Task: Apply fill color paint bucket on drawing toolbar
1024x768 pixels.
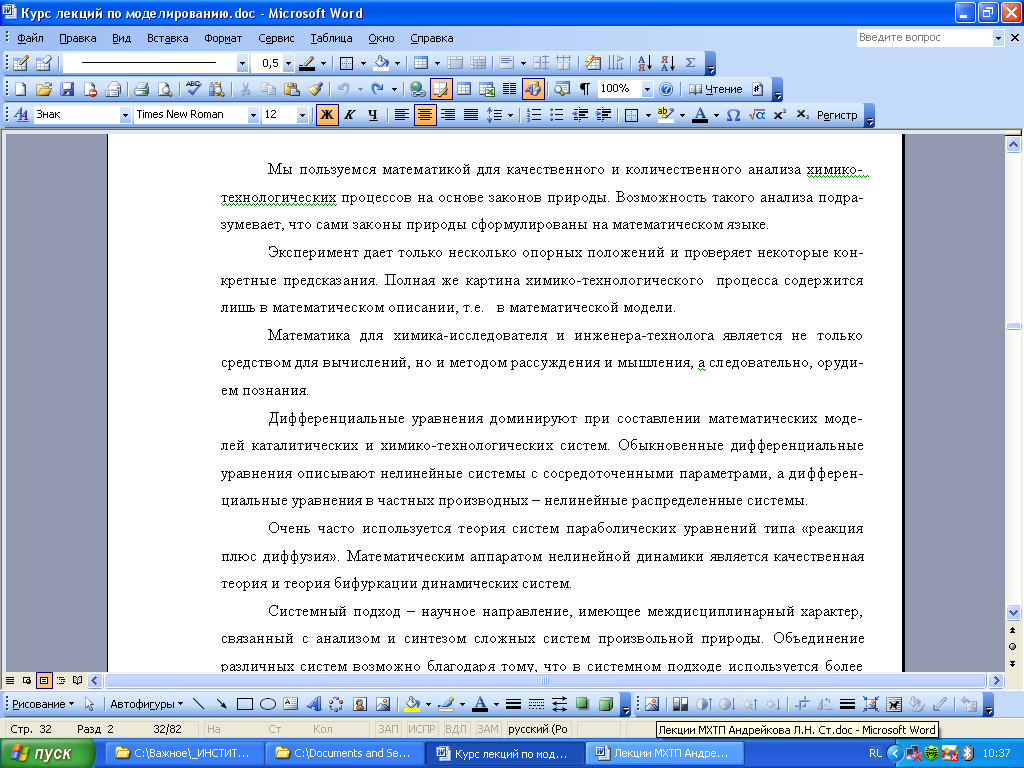Action: point(412,704)
